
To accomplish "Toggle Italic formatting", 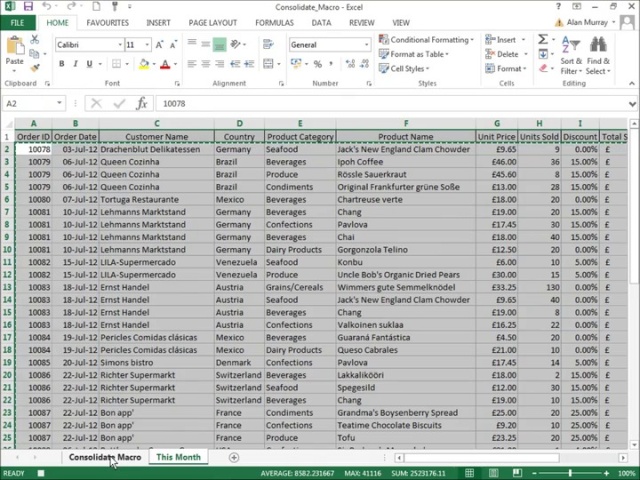I will pos(76,64).
